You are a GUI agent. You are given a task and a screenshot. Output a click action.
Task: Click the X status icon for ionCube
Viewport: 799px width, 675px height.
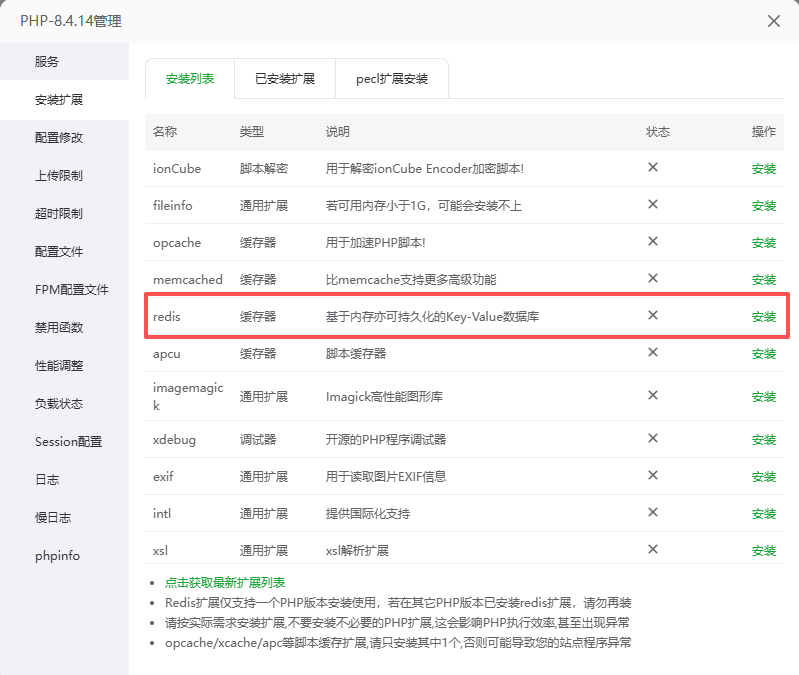coord(653,167)
